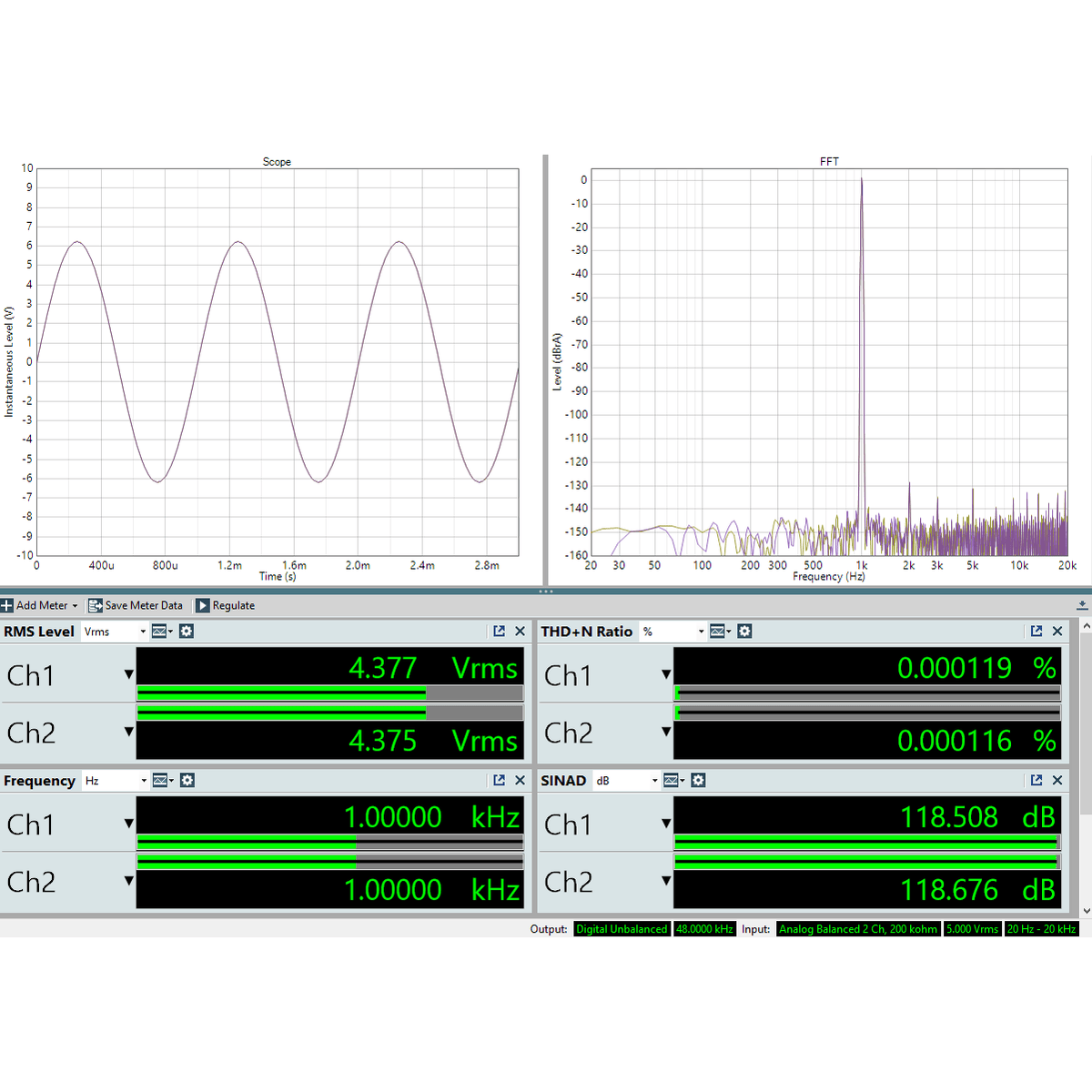Open THD+N Ratio unit dropdown %
The height and width of the screenshot is (1092, 1092).
click(x=673, y=631)
